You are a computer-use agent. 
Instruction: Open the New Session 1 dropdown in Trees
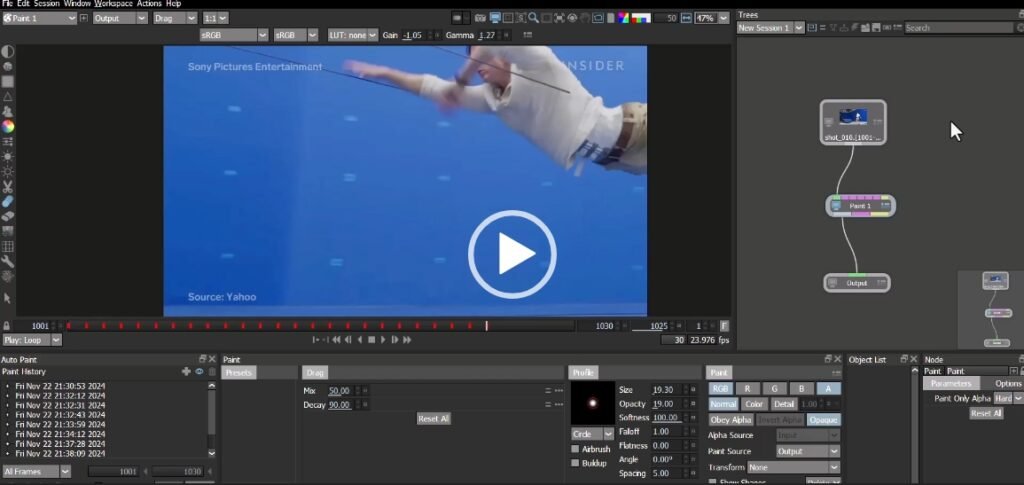pos(770,28)
